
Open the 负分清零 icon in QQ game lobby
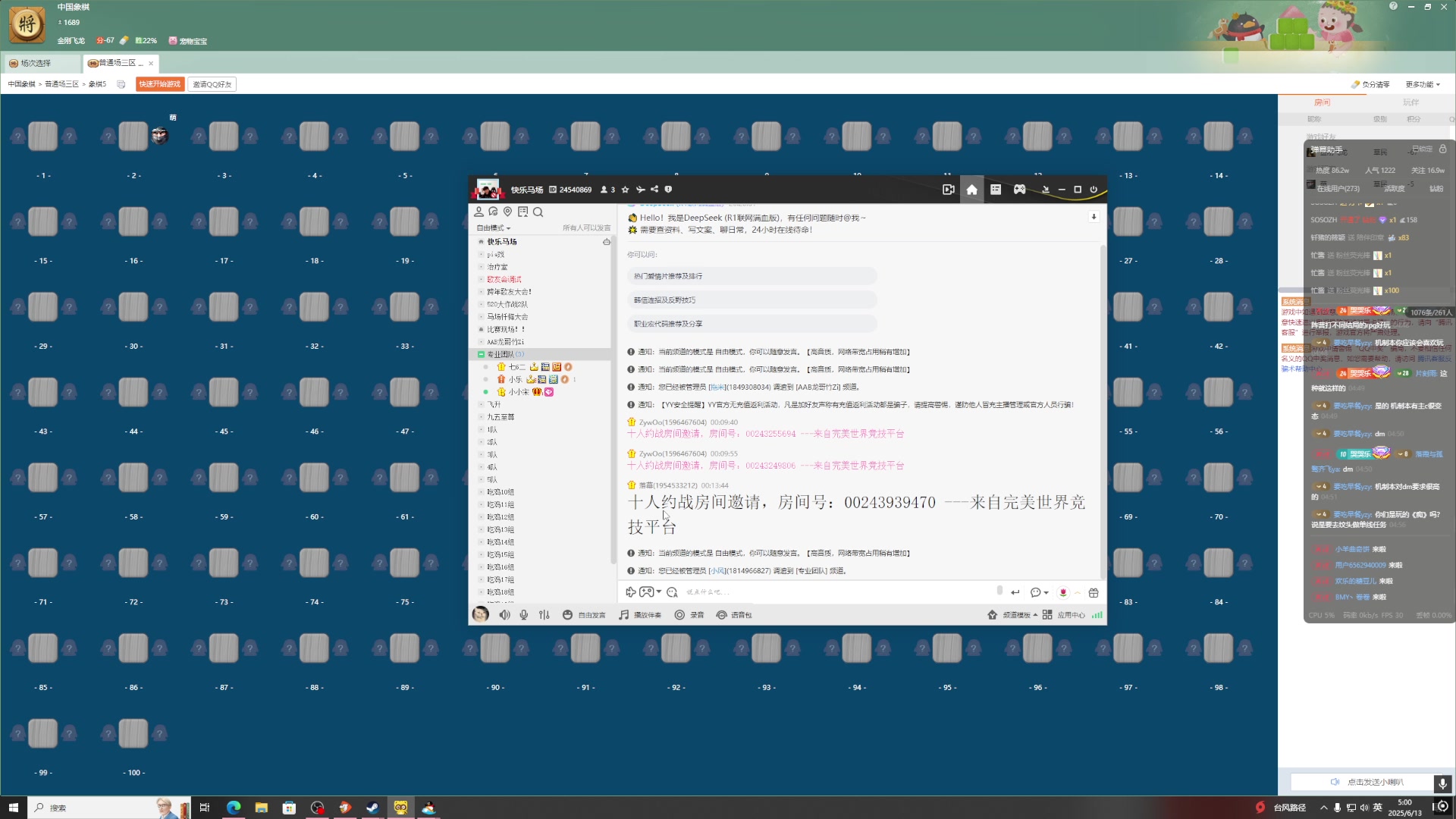[1355, 84]
